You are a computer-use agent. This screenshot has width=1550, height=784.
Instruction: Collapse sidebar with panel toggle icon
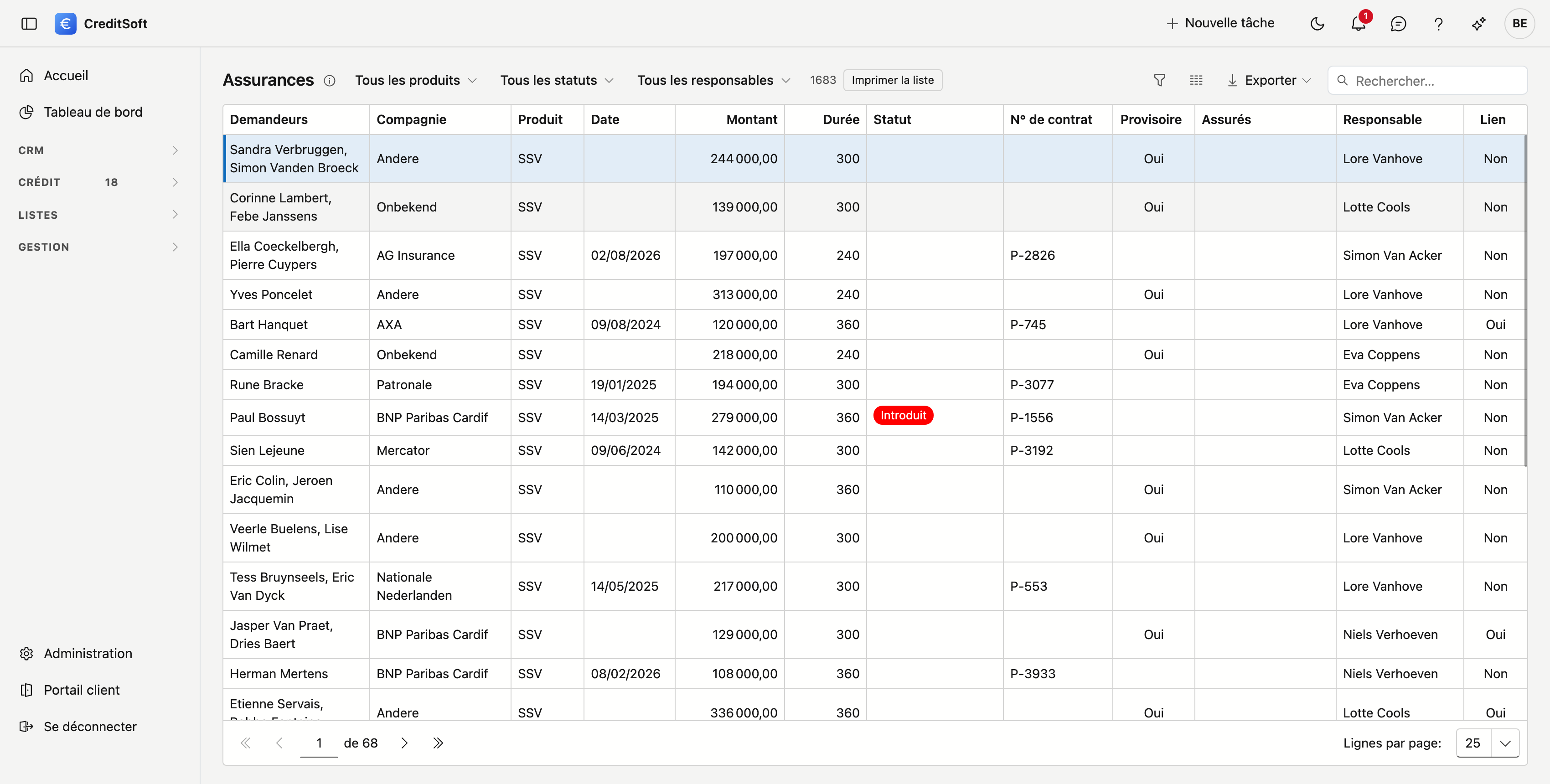(29, 23)
